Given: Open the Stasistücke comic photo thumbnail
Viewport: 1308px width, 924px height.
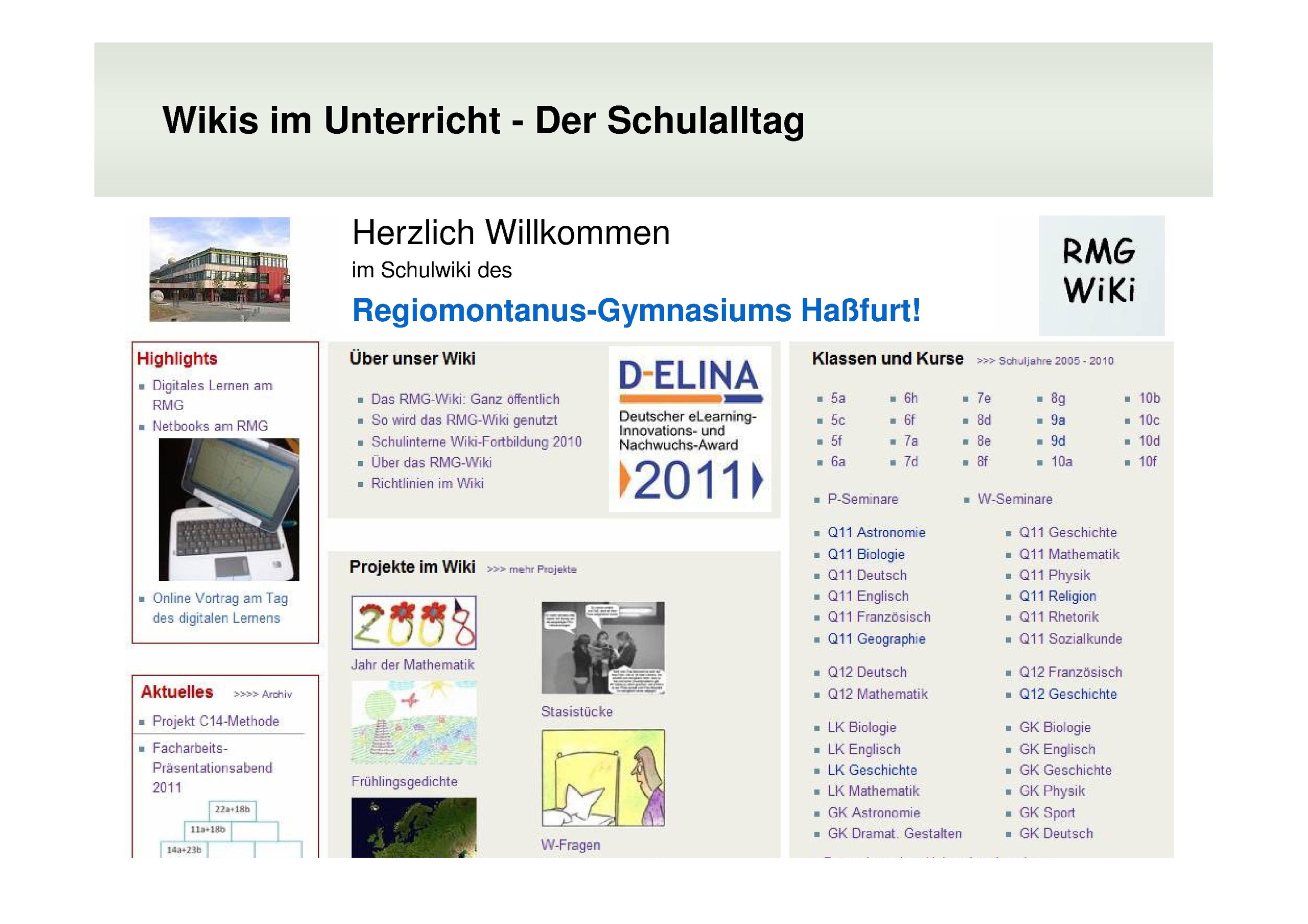Looking at the screenshot, I should pos(603,647).
